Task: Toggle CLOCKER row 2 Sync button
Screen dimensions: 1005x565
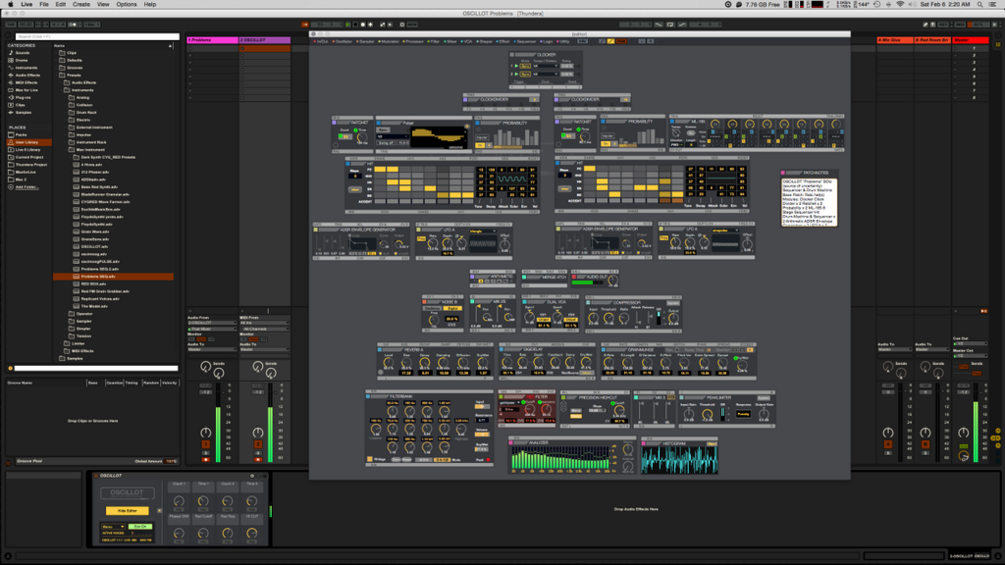Action: click(x=526, y=74)
